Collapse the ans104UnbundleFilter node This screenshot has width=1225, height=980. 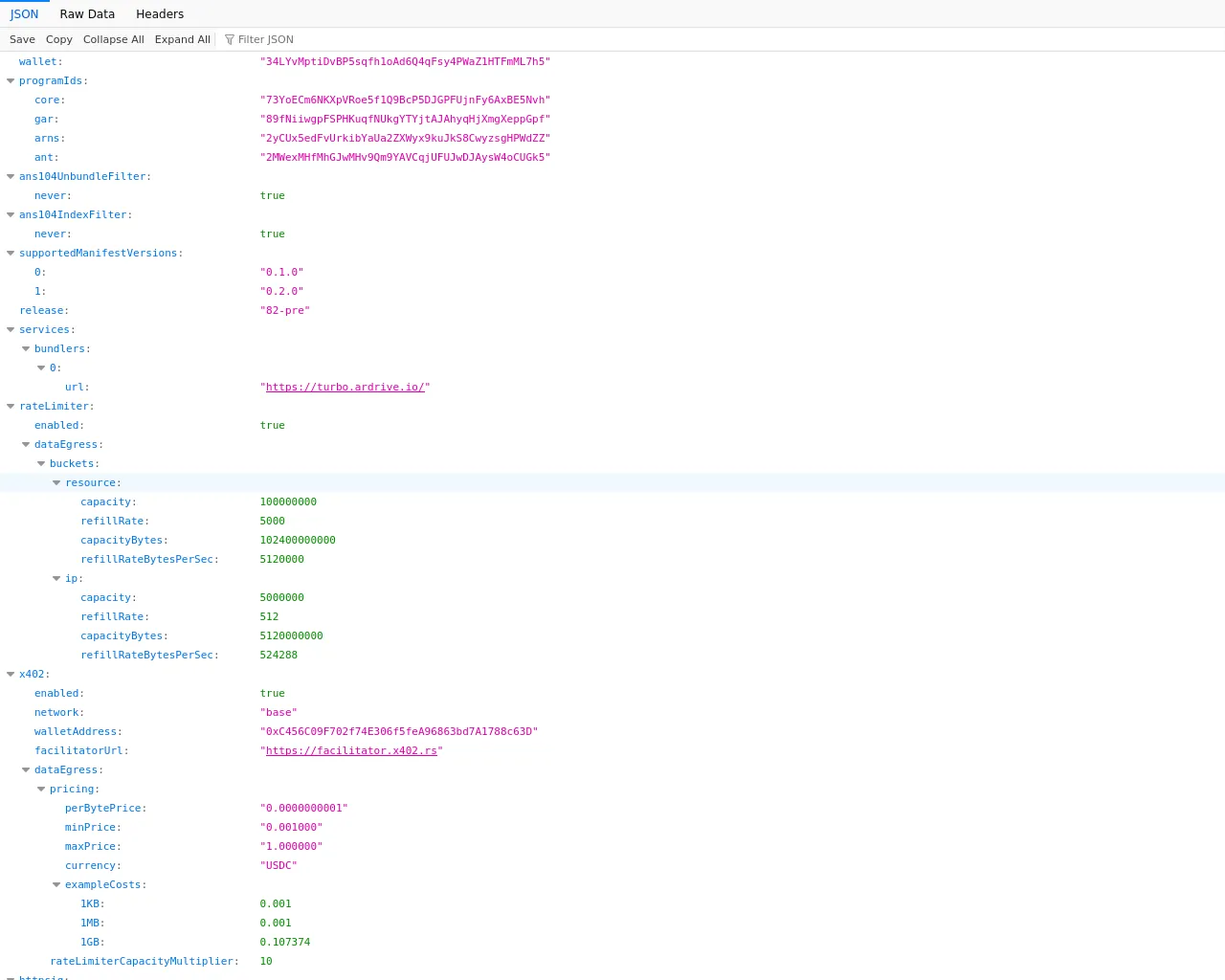[x=11, y=177]
